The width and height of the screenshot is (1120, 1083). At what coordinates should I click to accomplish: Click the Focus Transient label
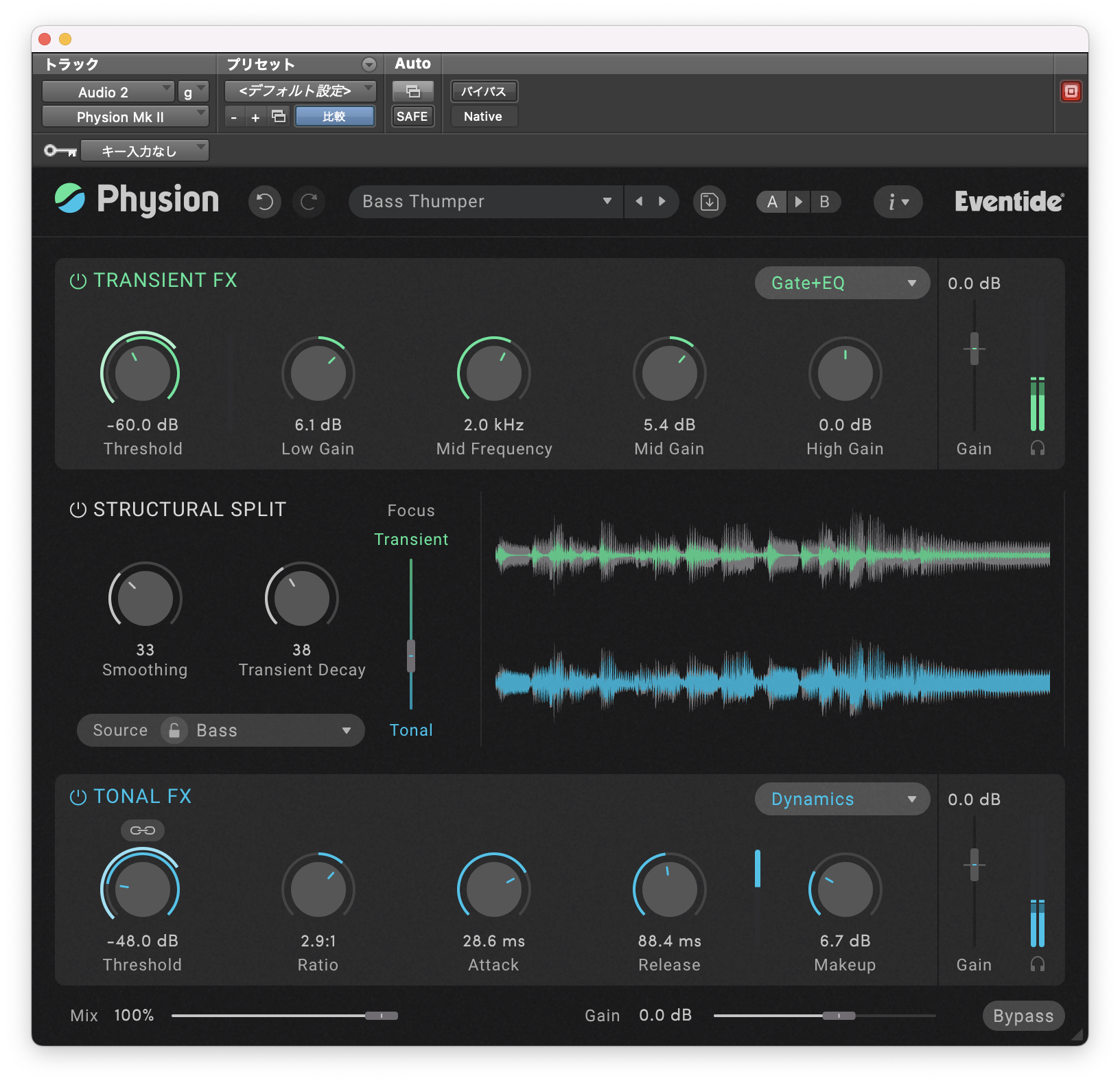coord(411,539)
